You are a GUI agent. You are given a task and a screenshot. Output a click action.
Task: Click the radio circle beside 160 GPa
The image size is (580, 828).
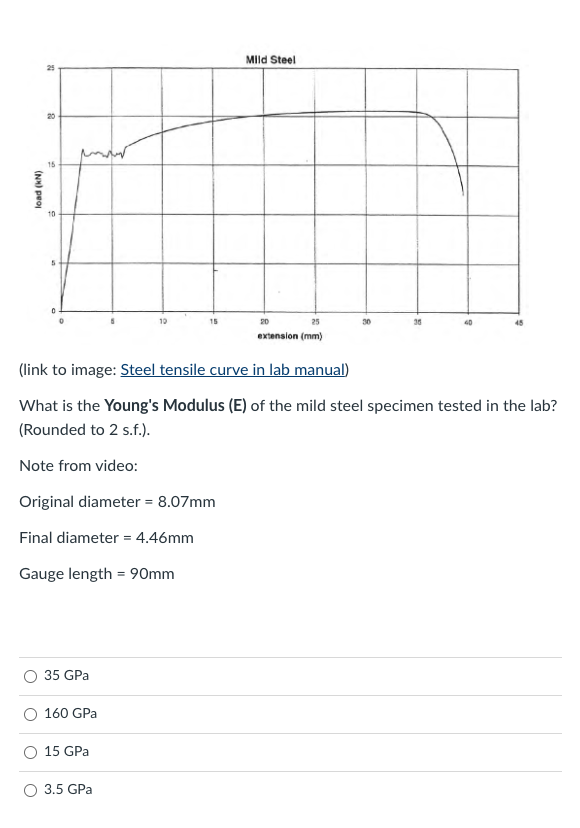click(x=31, y=714)
